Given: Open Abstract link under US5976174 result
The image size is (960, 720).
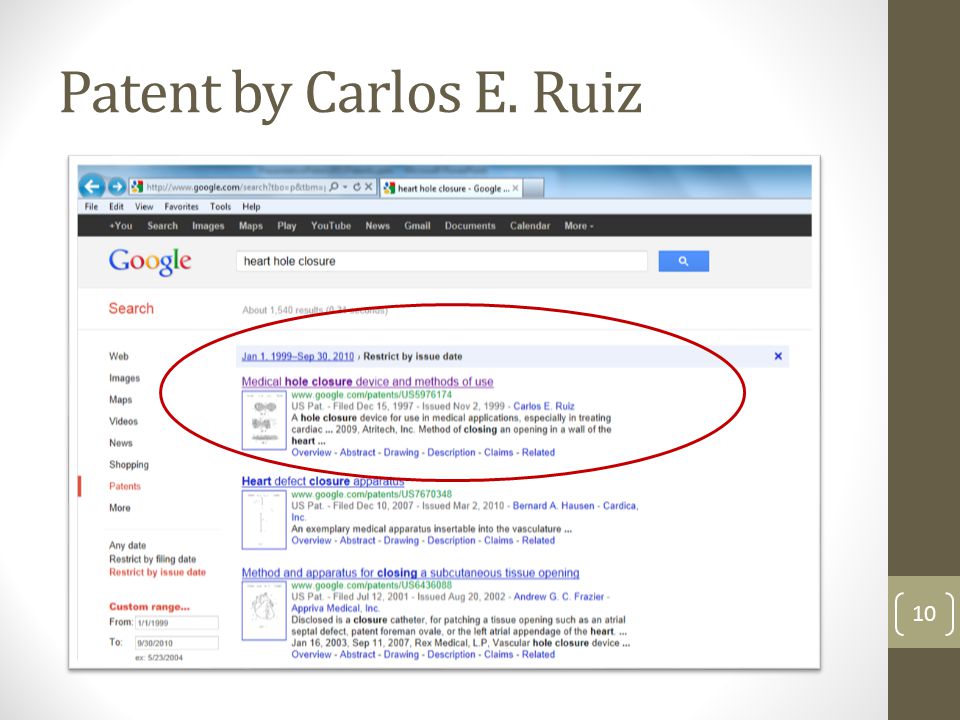Looking at the screenshot, I should (358, 452).
